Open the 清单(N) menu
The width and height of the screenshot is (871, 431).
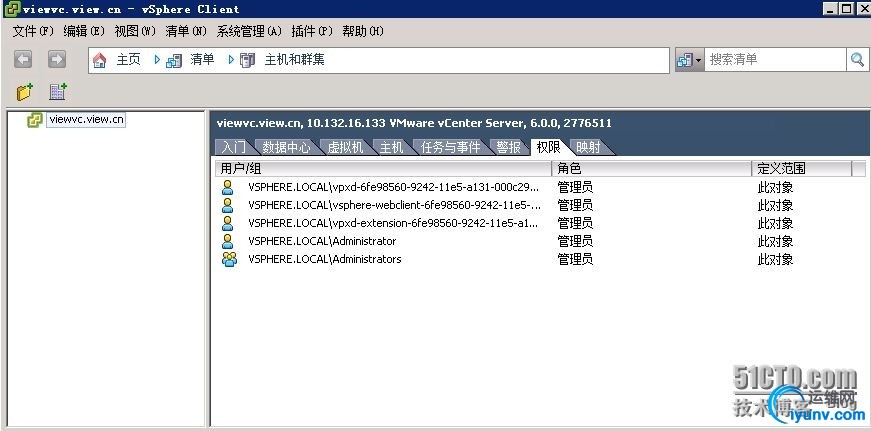pyautogui.click(x=186, y=32)
